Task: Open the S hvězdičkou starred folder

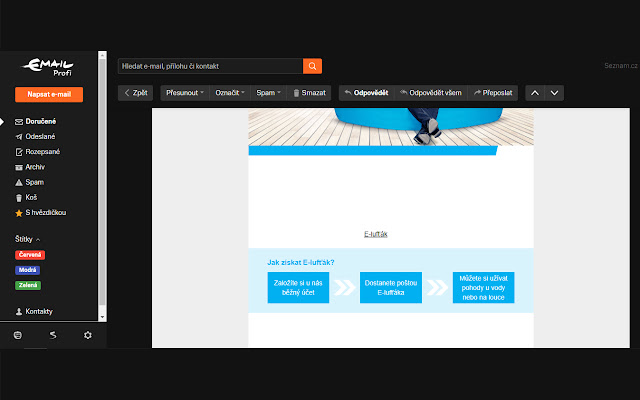Action: point(40,213)
